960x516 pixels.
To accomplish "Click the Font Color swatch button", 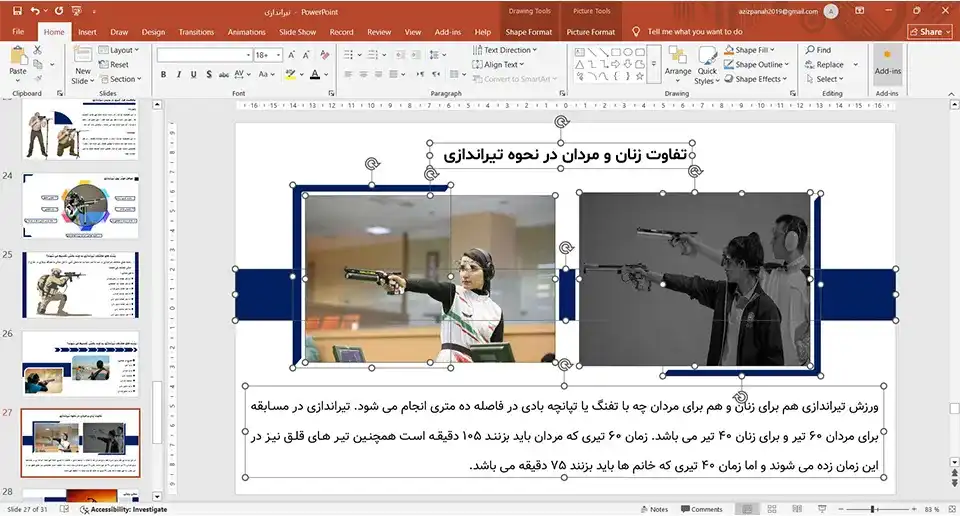I will pyautogui.click(x=315, y=74).
